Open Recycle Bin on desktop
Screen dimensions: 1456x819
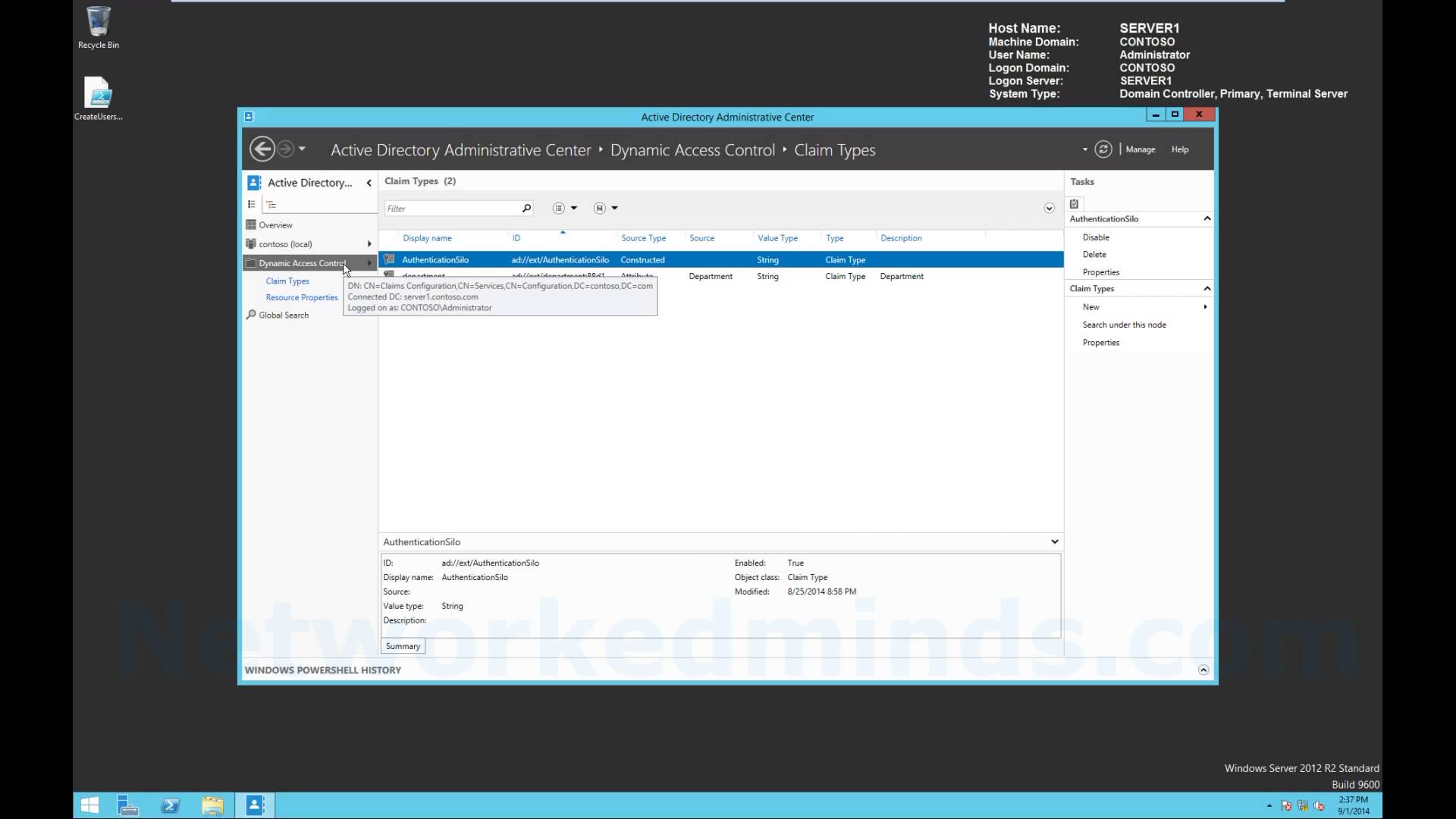pos(98,28)
